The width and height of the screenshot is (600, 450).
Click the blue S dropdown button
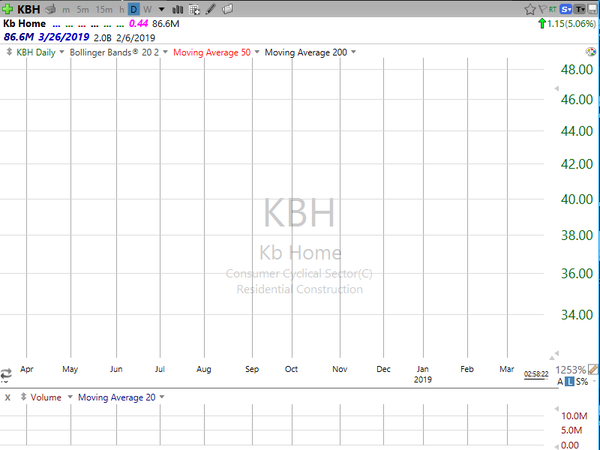(566, 9)
